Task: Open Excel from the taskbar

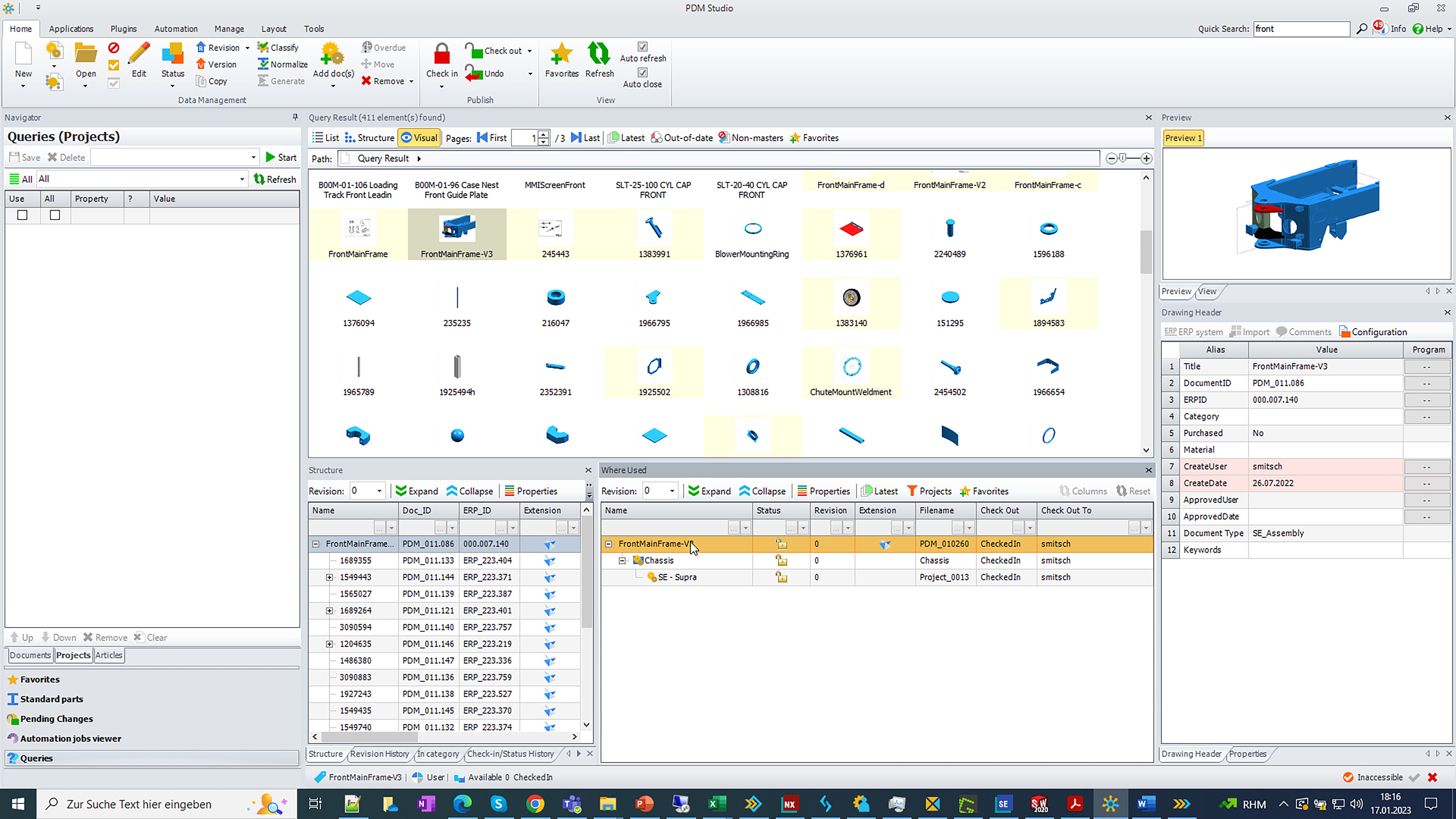Action: (716, 803)
